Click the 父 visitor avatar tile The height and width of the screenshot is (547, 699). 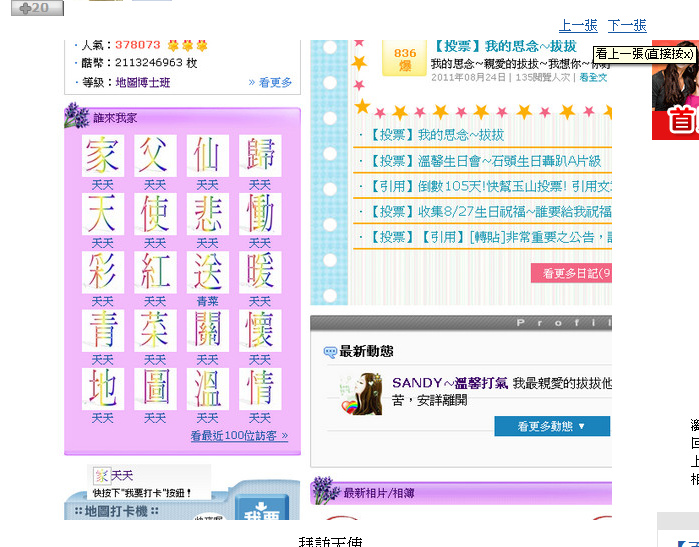tap(155, 156)
